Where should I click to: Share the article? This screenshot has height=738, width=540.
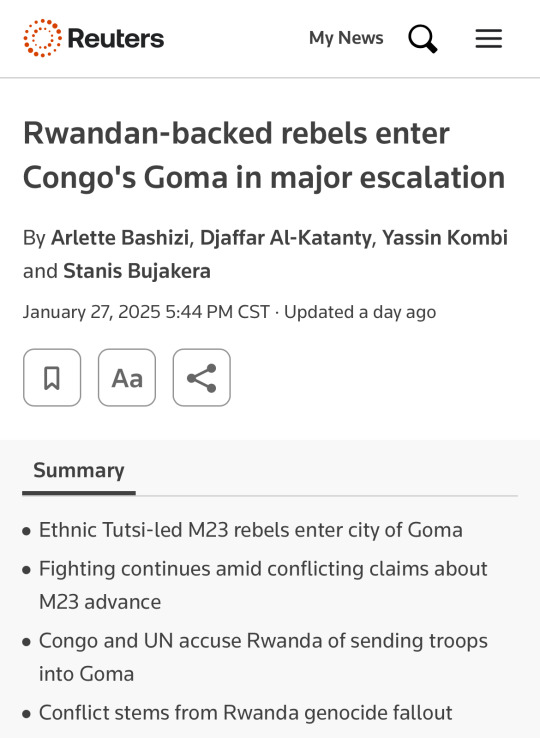pyautogui.click(x=201, y=377)
